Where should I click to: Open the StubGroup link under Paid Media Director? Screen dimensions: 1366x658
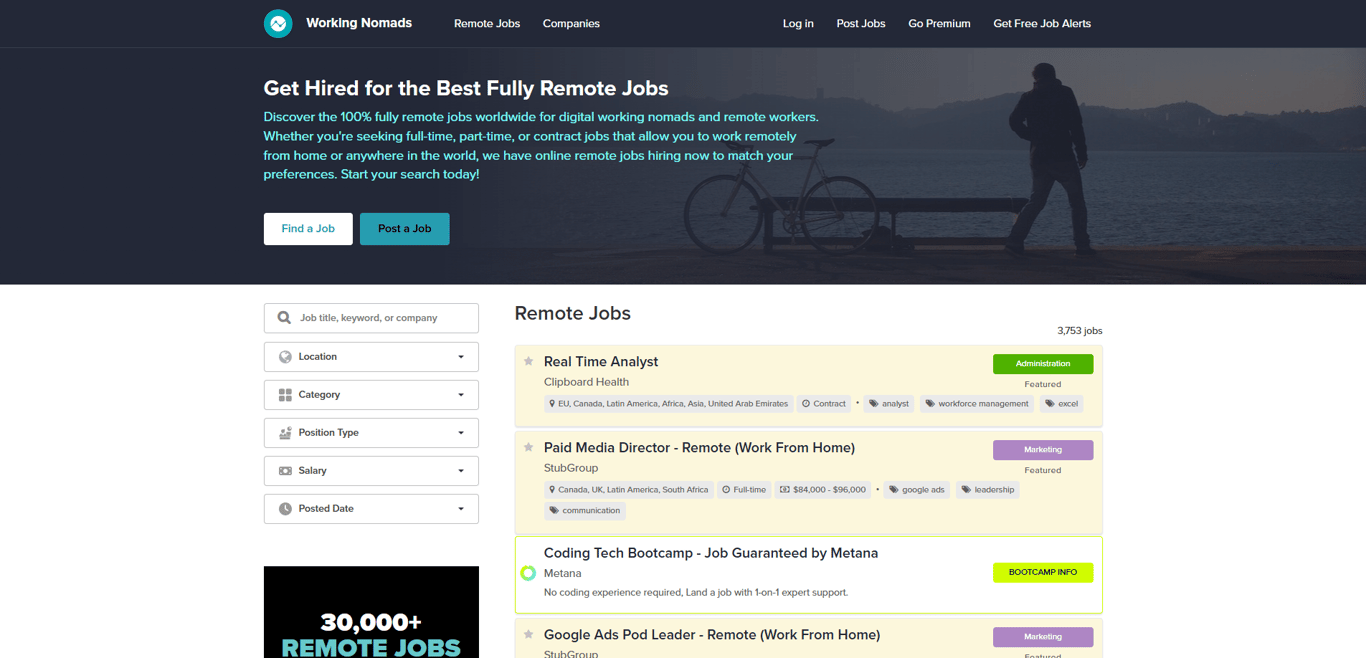tap(571, 468)
